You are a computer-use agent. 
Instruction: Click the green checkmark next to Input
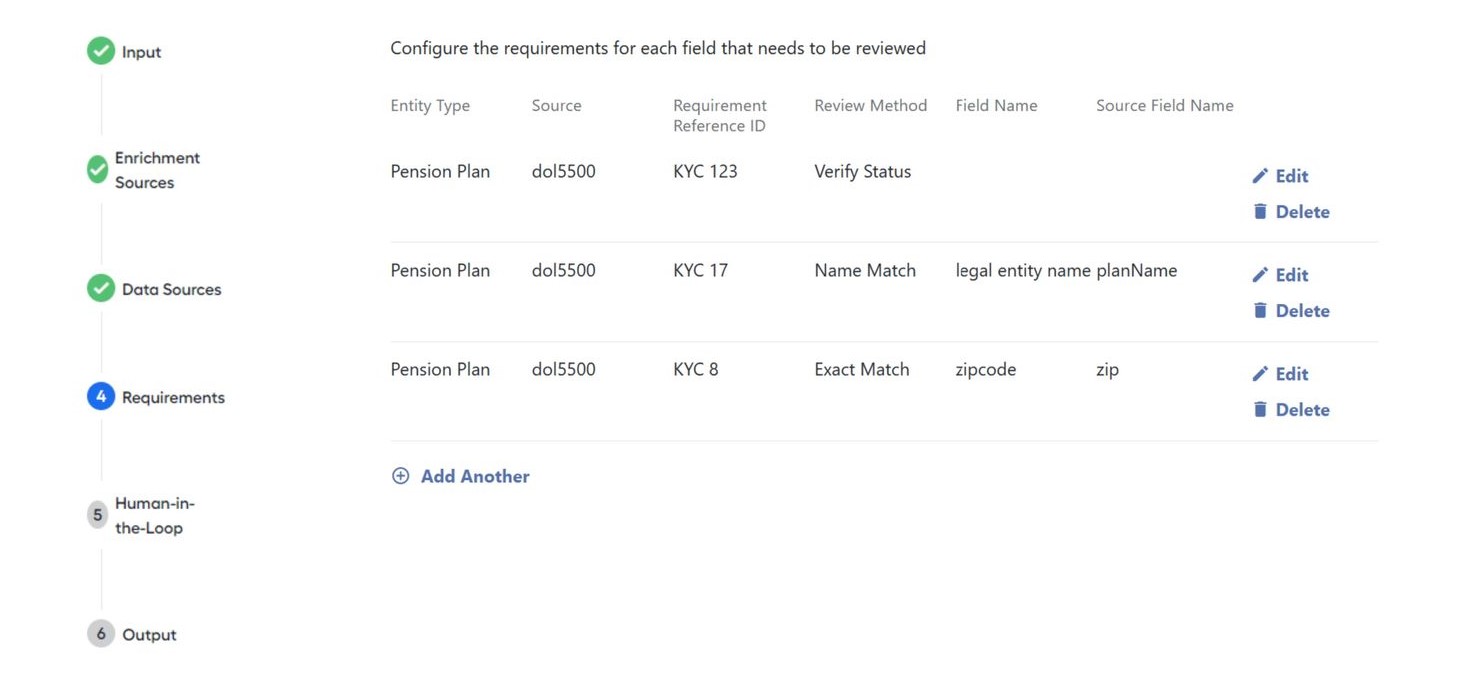[x=100, y=50]
